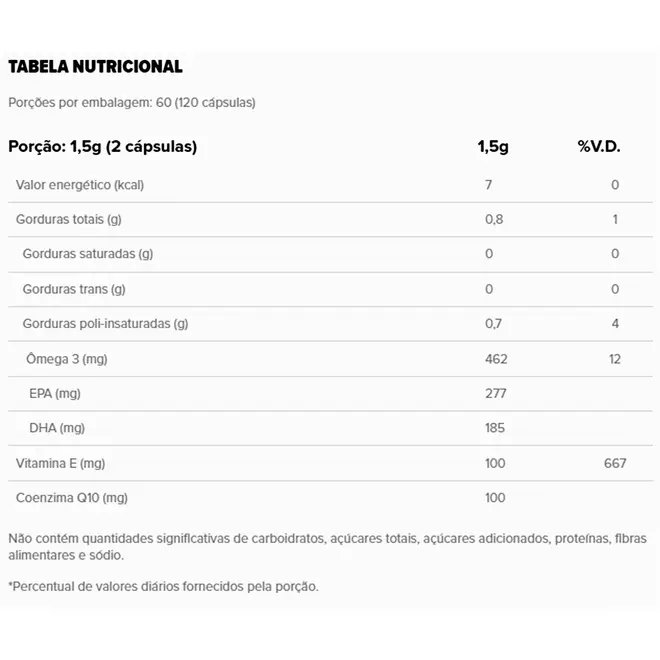Viewport: 660px width, 660px height.
Task: Click the Ômega 3 (mg) row label
Action: click(67, 359)
